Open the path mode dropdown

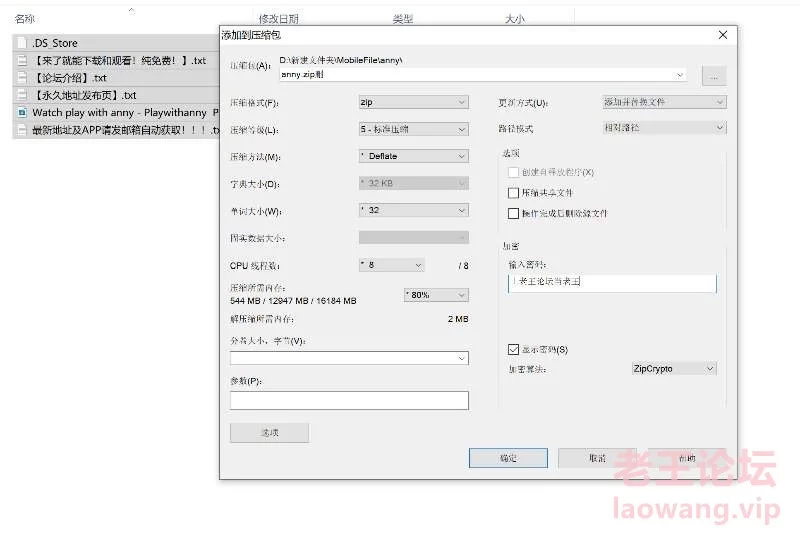664,128
